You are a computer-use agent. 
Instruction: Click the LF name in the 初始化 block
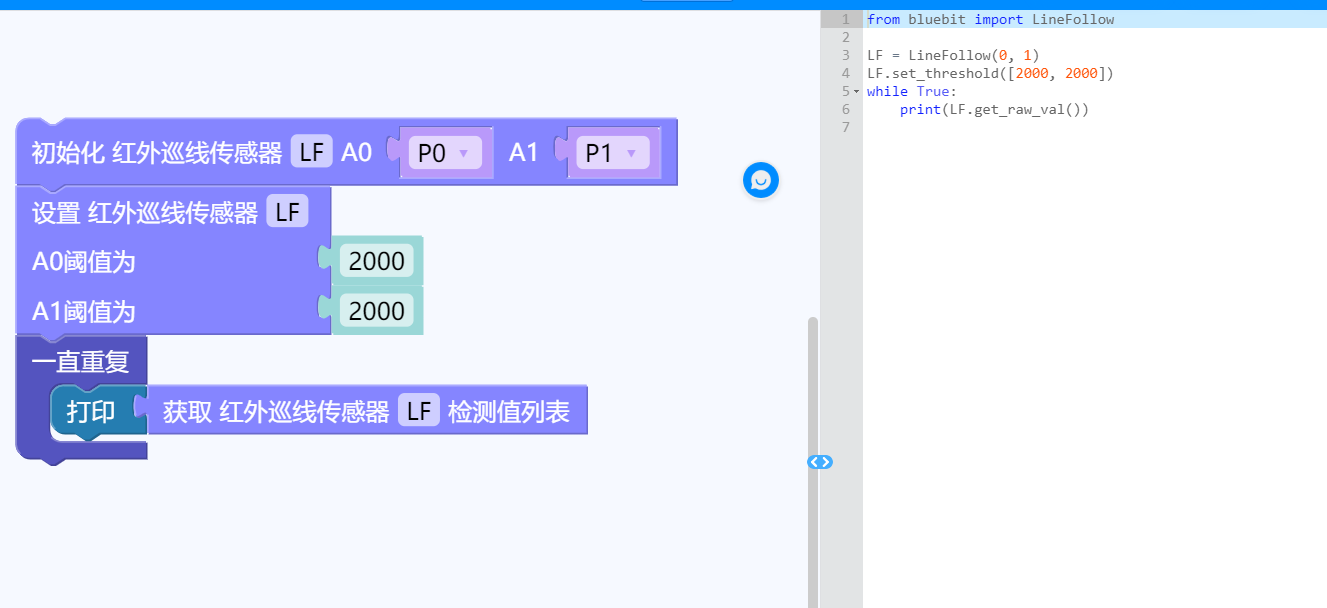tap(311, 153)
